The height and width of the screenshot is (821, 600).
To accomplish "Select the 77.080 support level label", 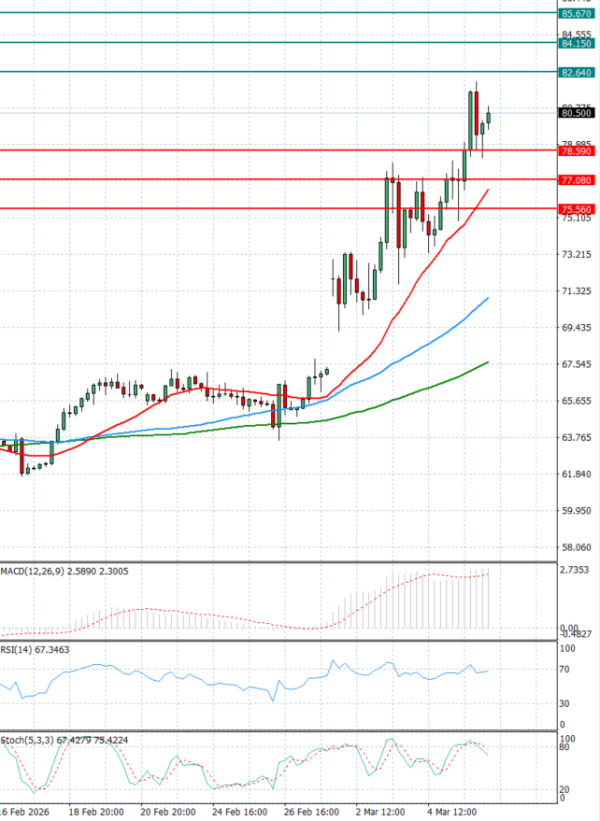I will 578,180.
